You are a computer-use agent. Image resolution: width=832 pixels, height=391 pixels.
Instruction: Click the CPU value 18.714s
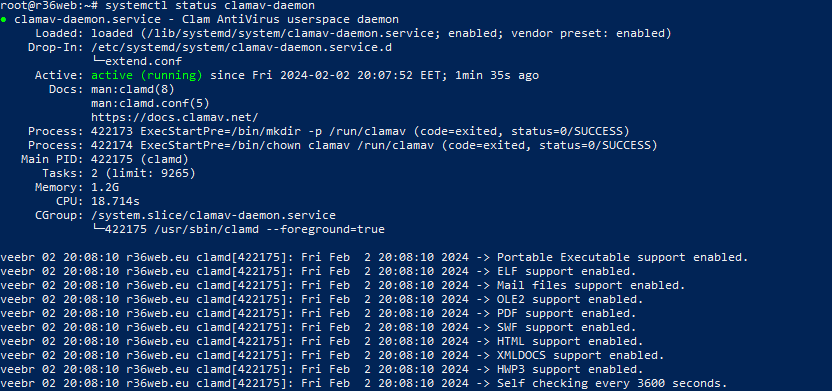[115, 201]
